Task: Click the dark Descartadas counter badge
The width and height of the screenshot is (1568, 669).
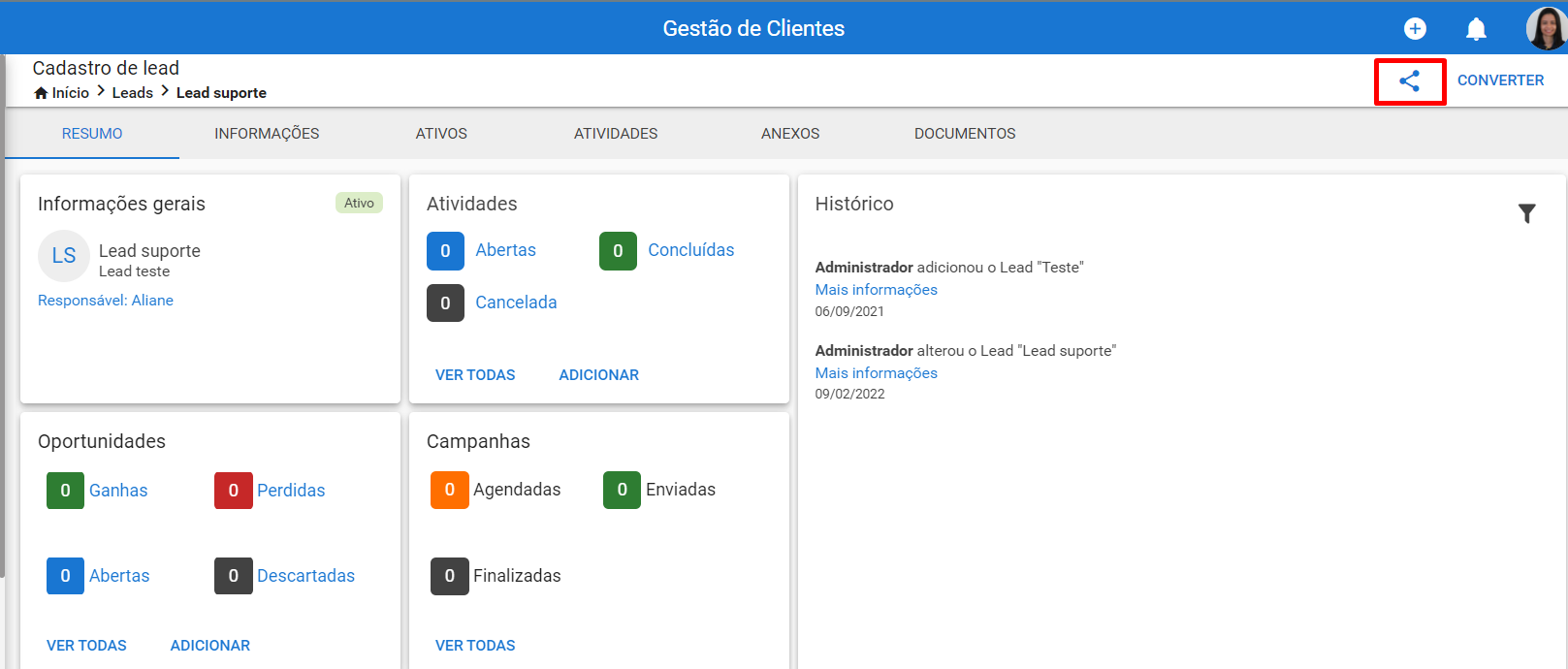Action: pyautogui.click(x=233, y=576)
